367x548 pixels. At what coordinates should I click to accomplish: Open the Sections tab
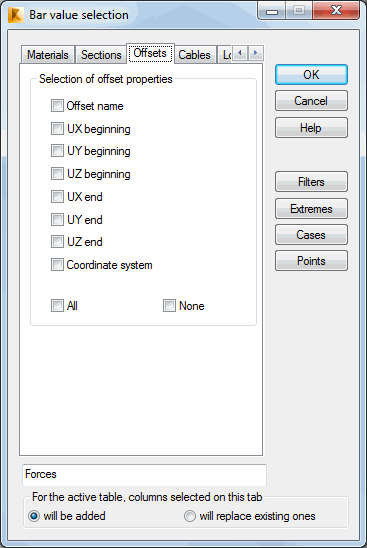click(101, 55)
